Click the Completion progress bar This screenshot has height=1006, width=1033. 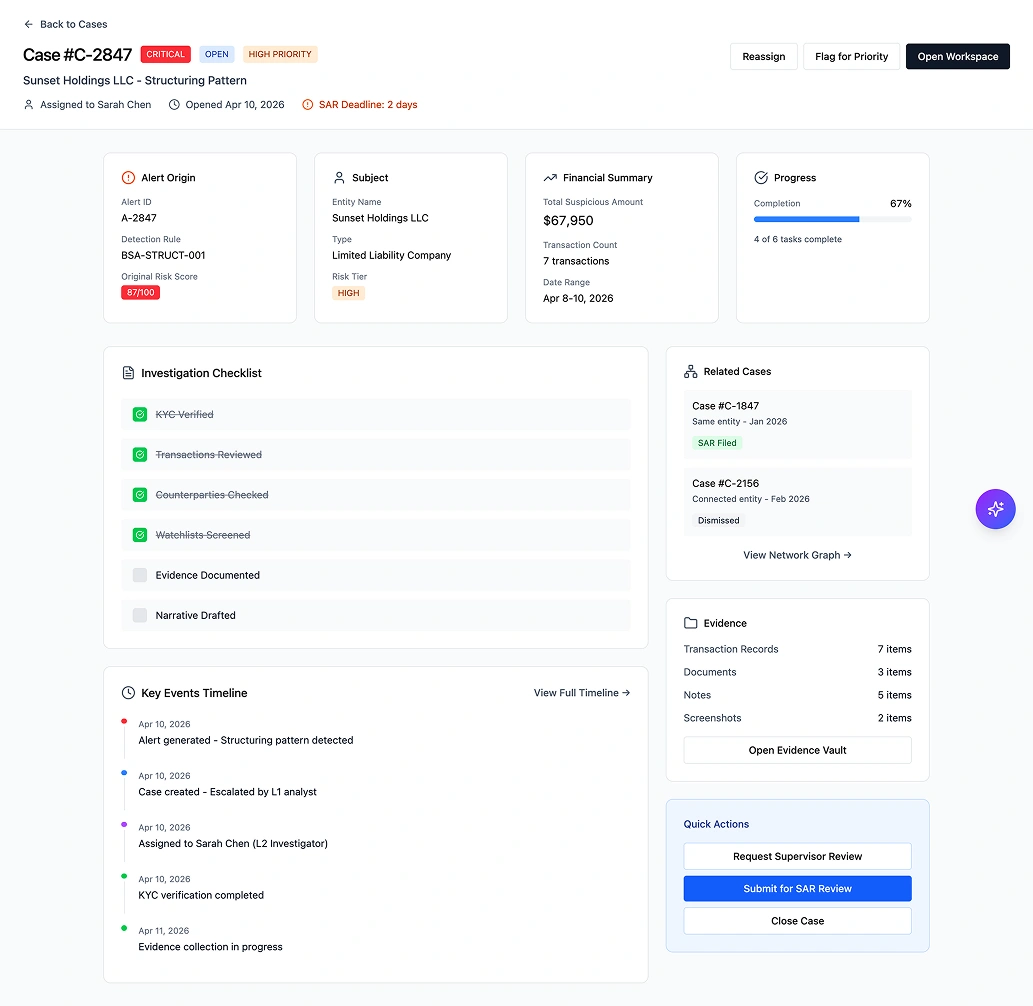[x=833, y=219]
